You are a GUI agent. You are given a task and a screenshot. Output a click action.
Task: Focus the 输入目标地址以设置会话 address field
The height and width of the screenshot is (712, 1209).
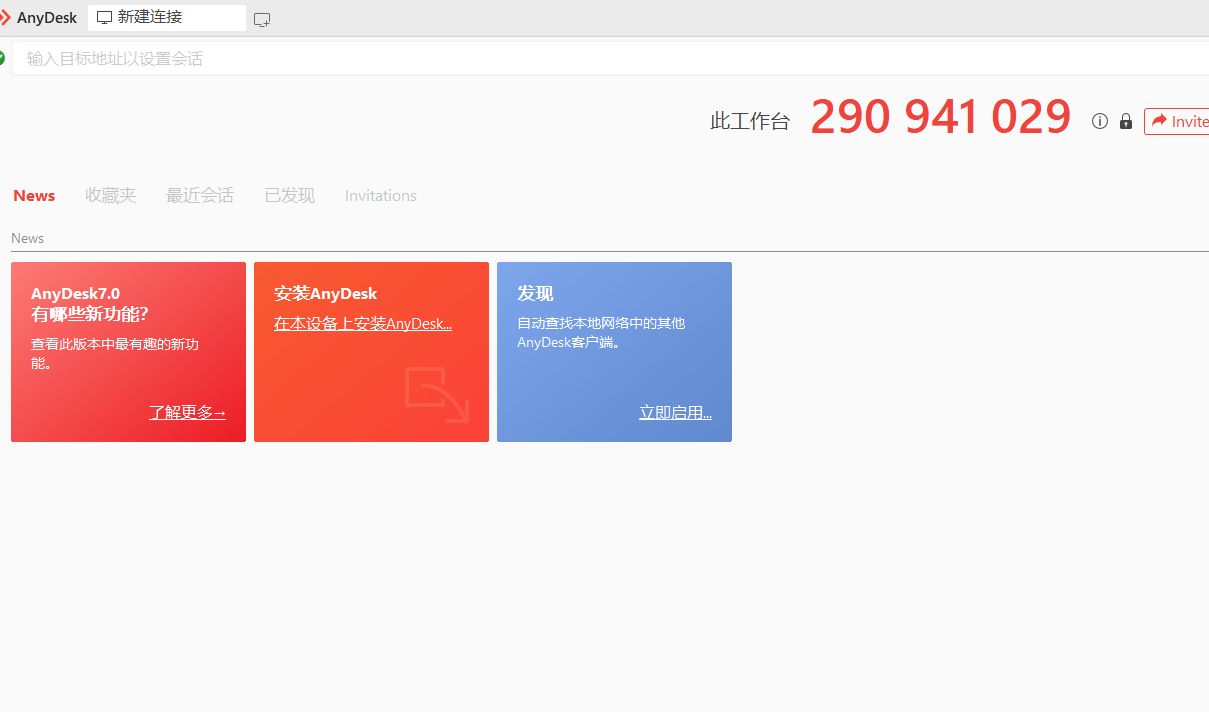(610, 59)
